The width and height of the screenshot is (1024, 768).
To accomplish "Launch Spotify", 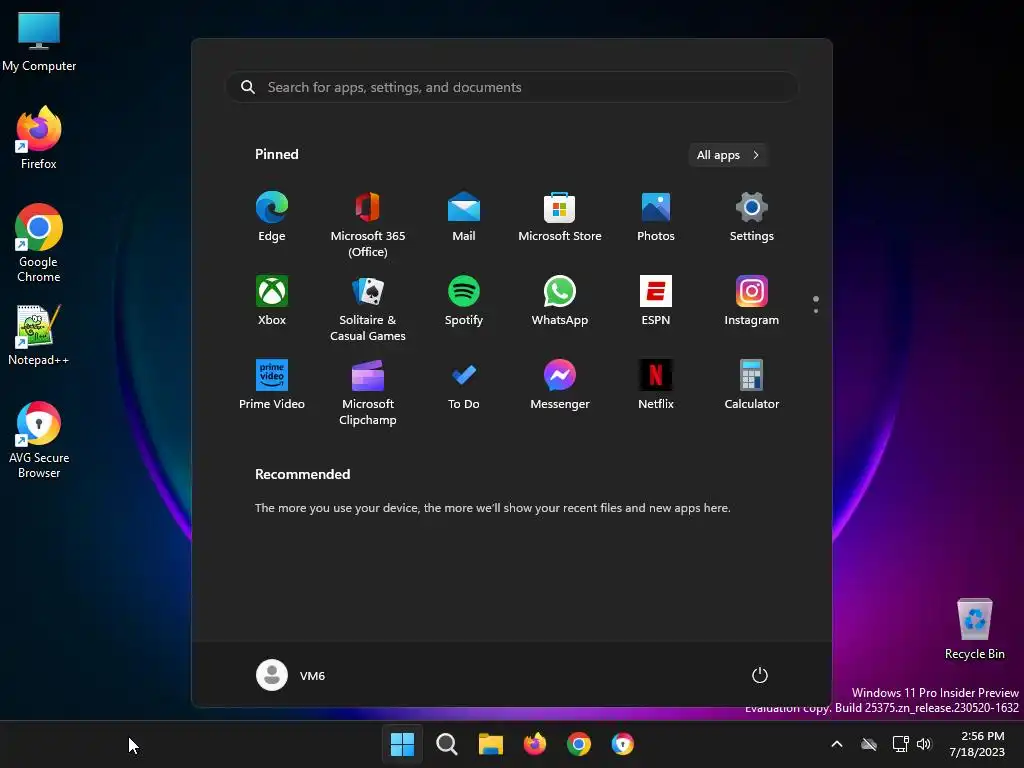I will click(x=464, y=301).
